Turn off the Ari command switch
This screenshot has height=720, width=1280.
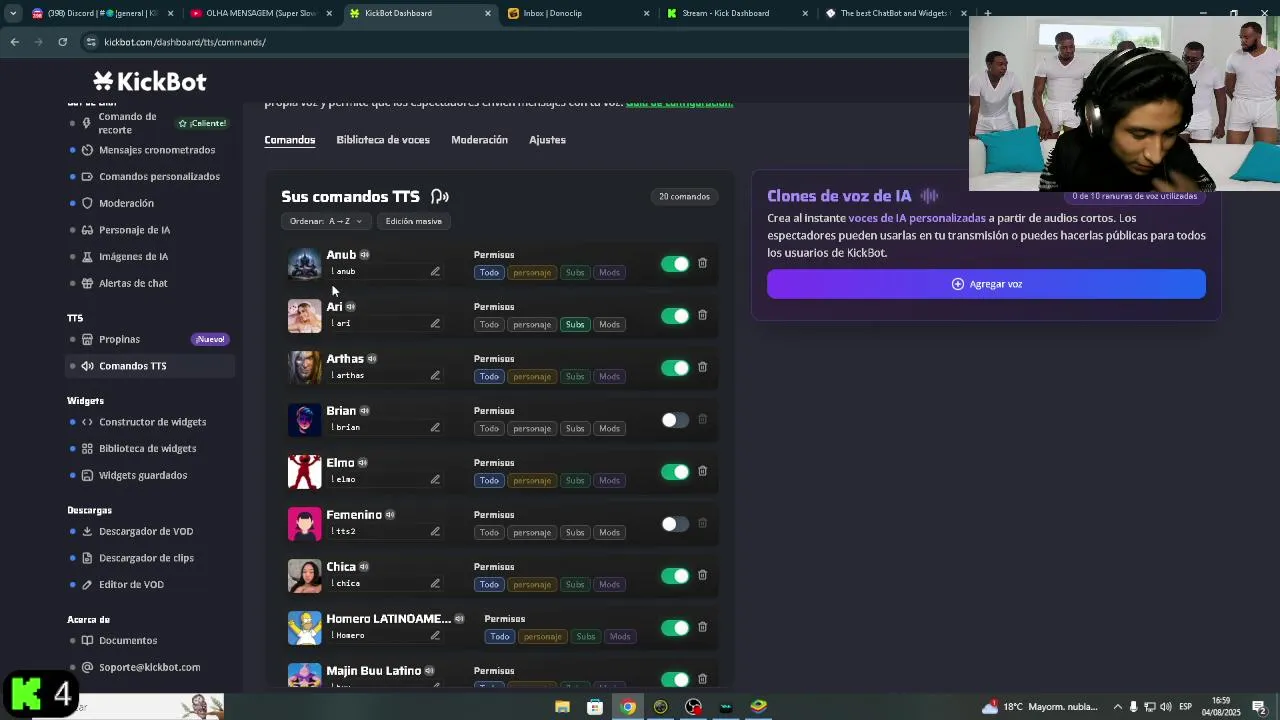tap(675, 316)
